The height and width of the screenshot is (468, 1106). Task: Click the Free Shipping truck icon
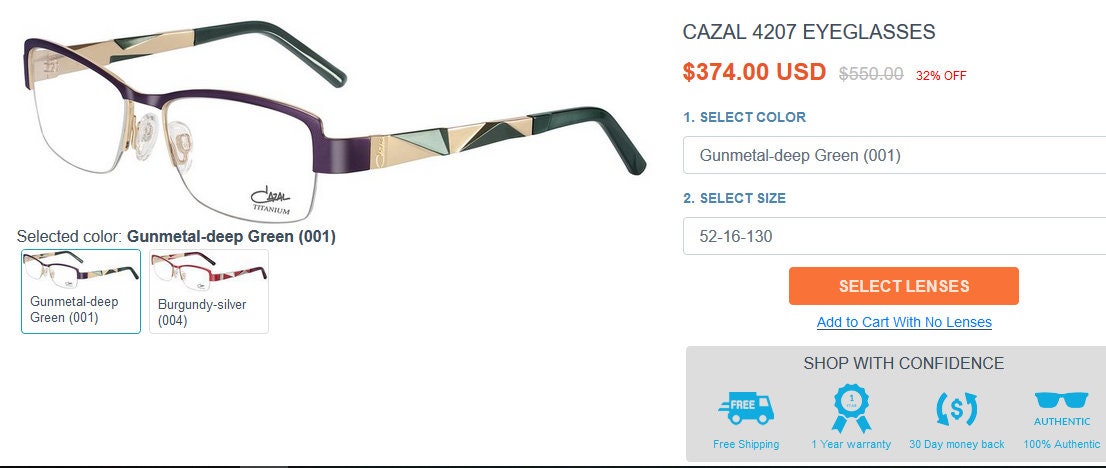pyautogui.click(x=746, y=409)
